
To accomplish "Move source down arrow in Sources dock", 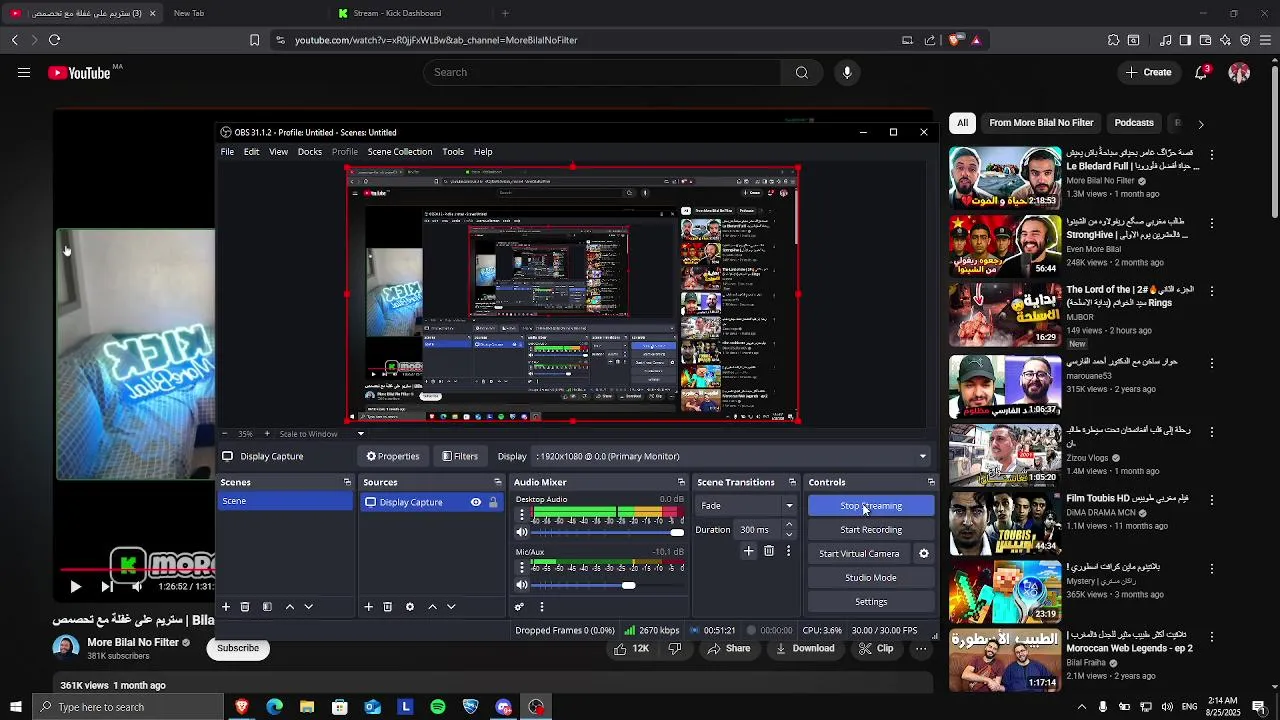I will (451, 607).
